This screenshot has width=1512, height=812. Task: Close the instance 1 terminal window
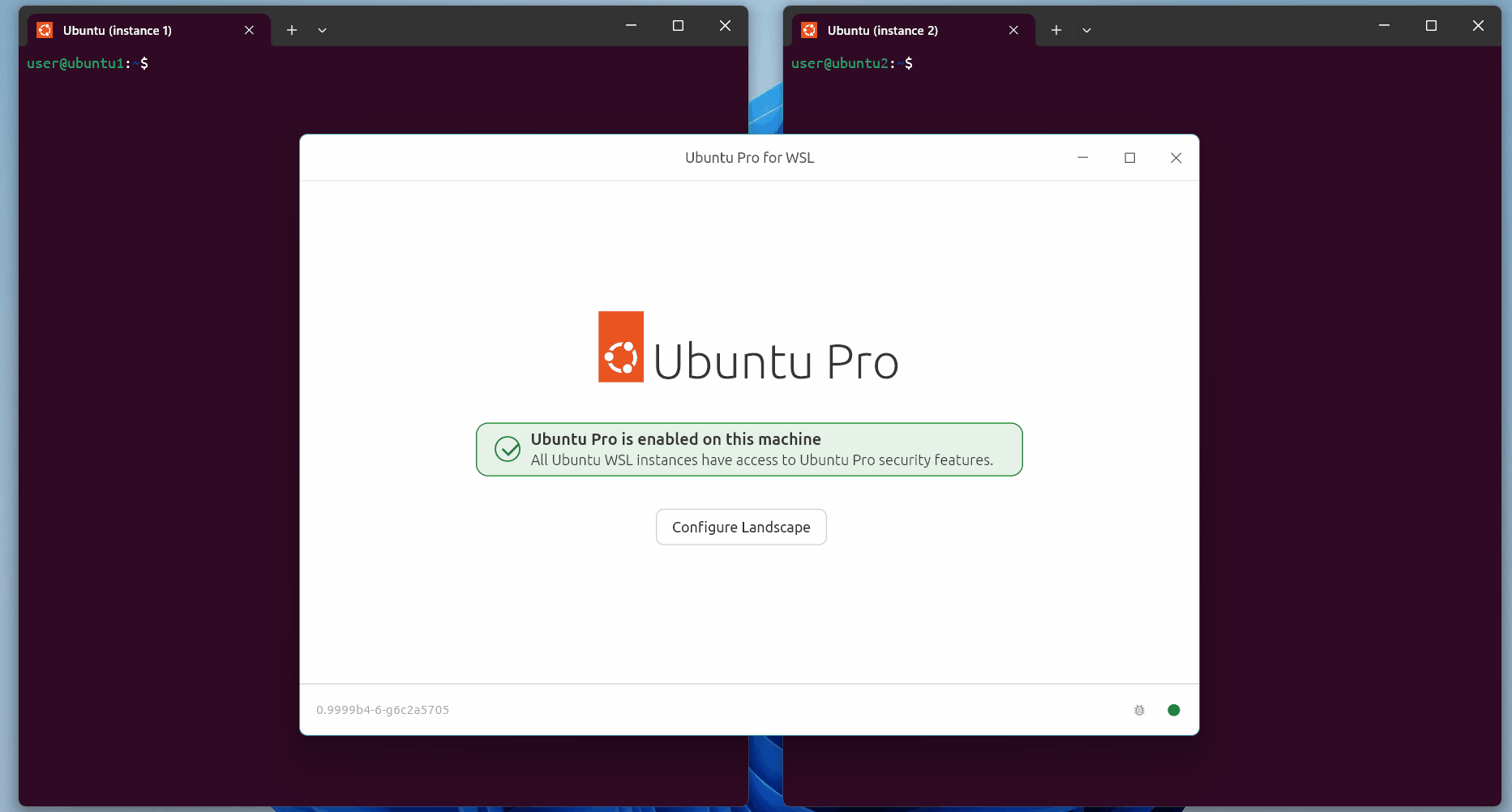click(x=725, y=26)
